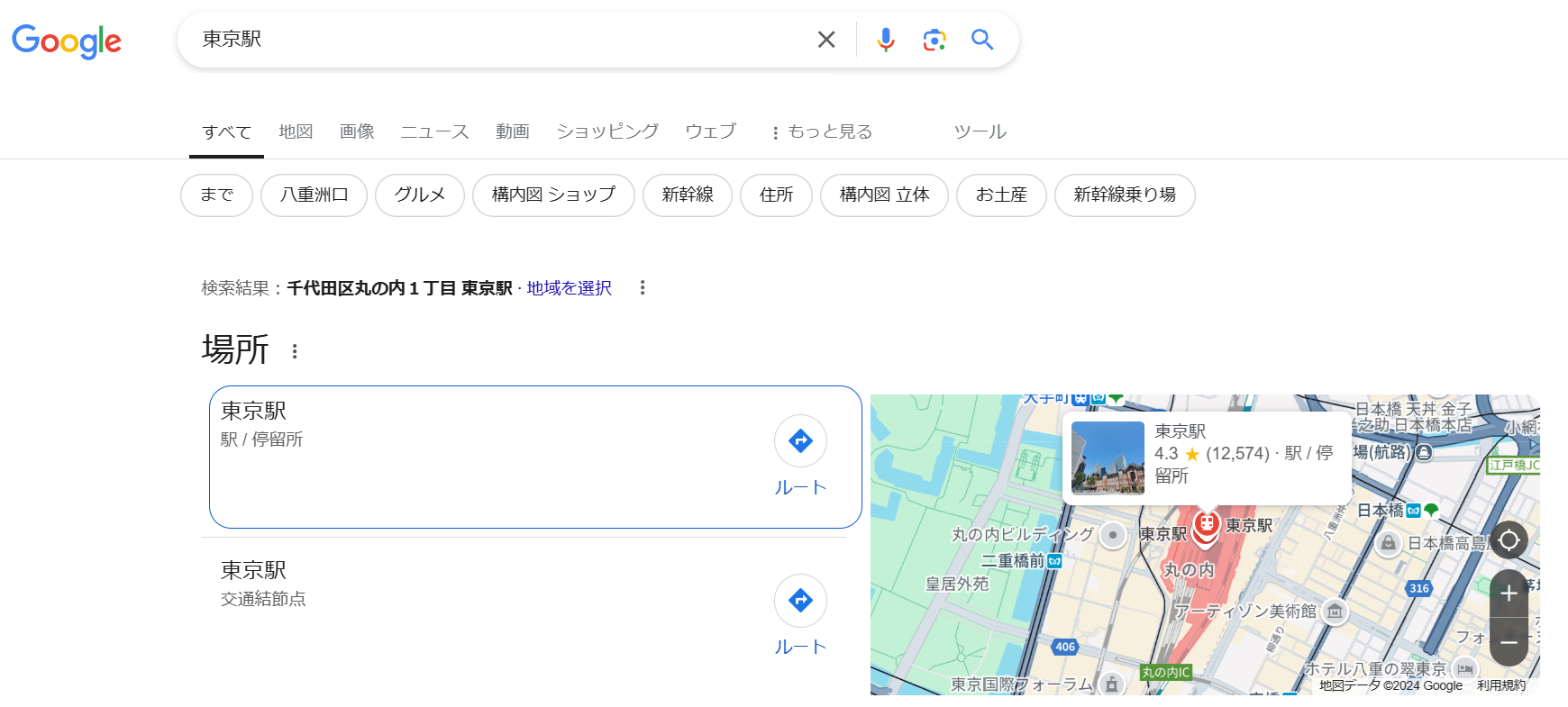Image resolution: width=1568 pixels, height=707 pixels.
Task: Select the 東京駅 駅 / 停留所 result
Action: pyautogui.click(x=535, y=457)
